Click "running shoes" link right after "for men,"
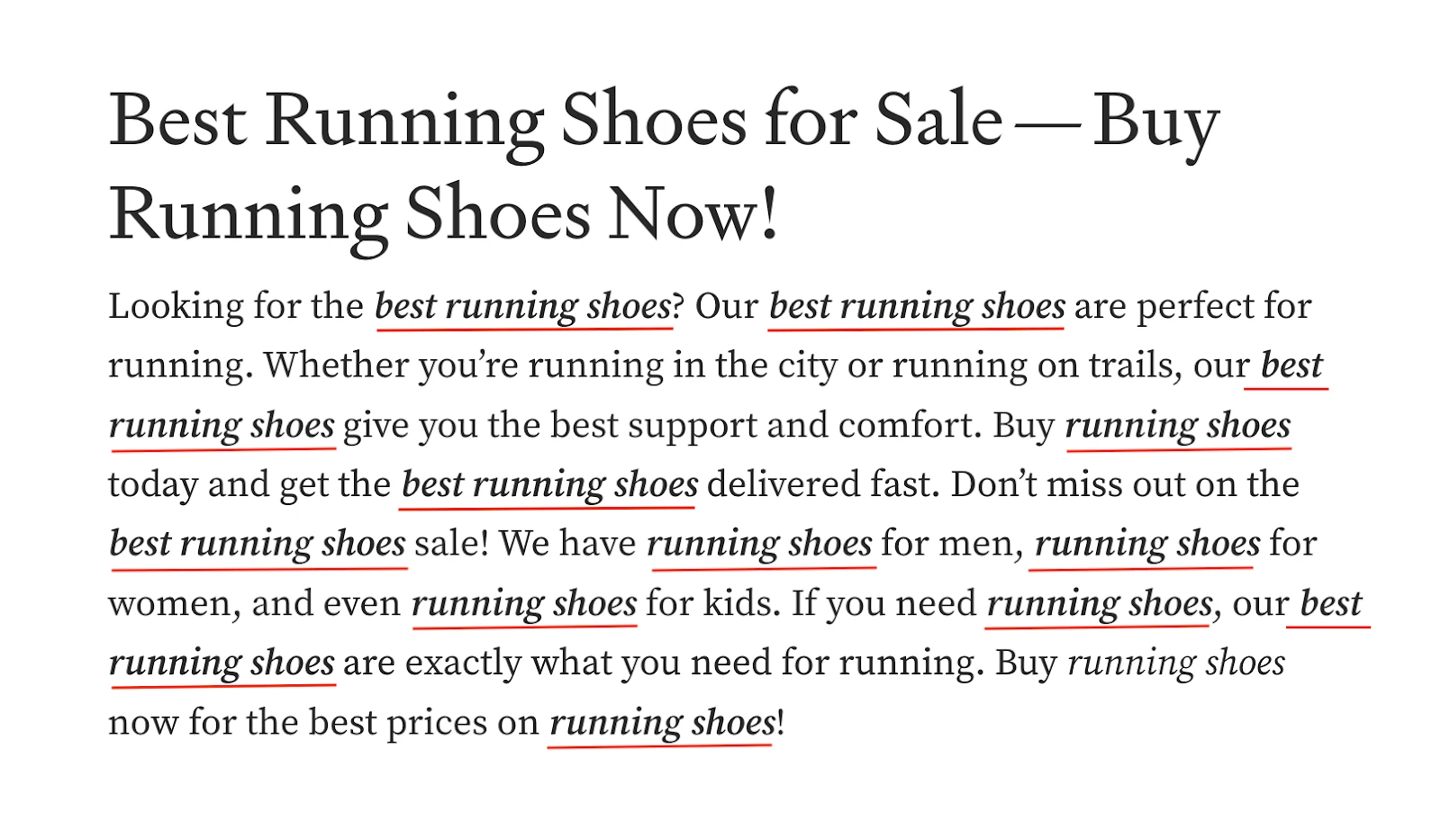This screenshot has width=1441, height=840. pos(1146,545)
